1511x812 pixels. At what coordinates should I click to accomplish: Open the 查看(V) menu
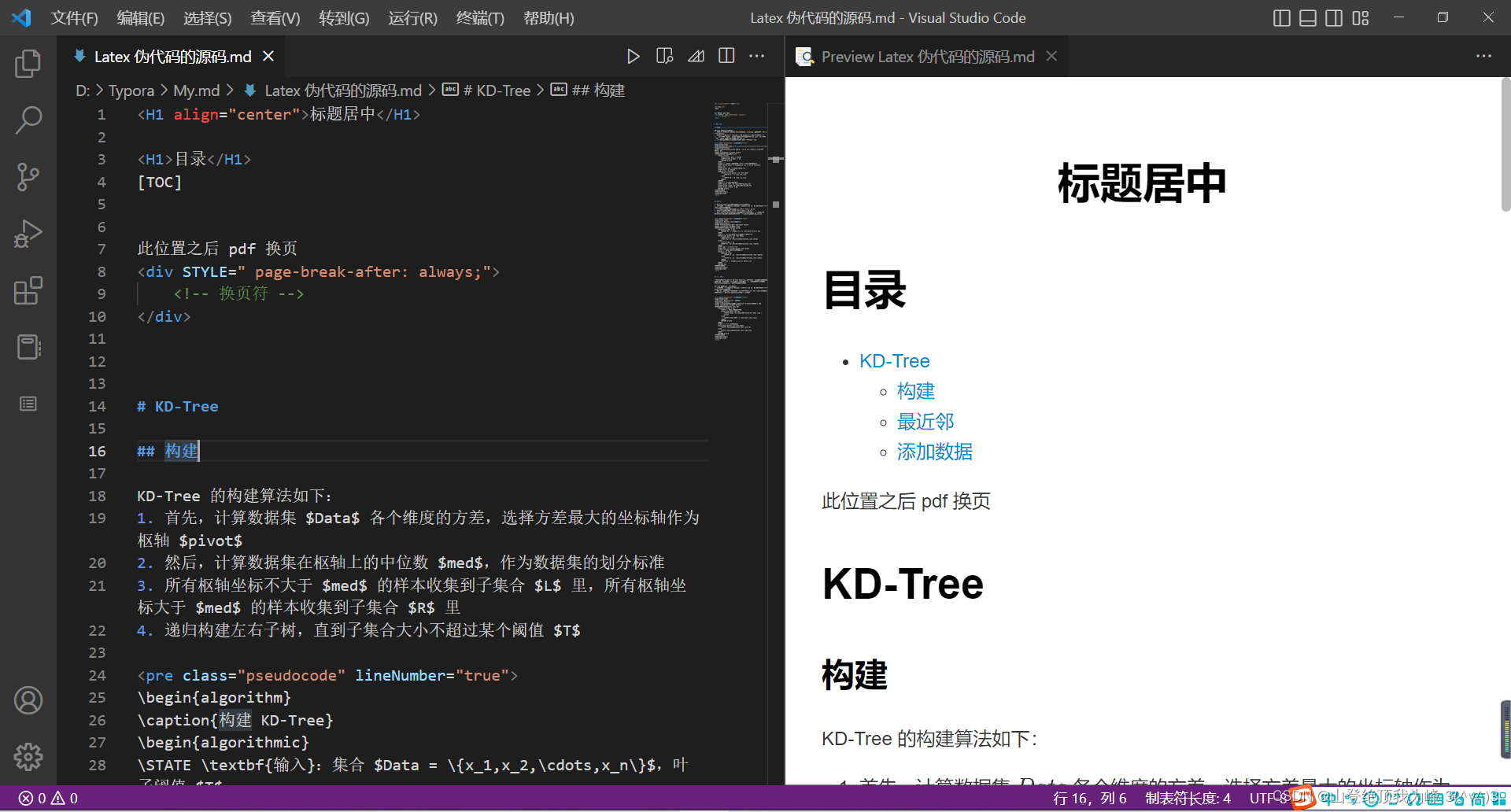(x=275, y=18)
